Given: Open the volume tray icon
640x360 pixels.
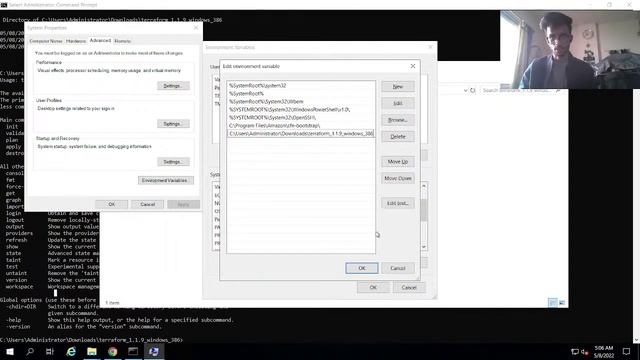Looking at the screenshot, I should [584, 352].
